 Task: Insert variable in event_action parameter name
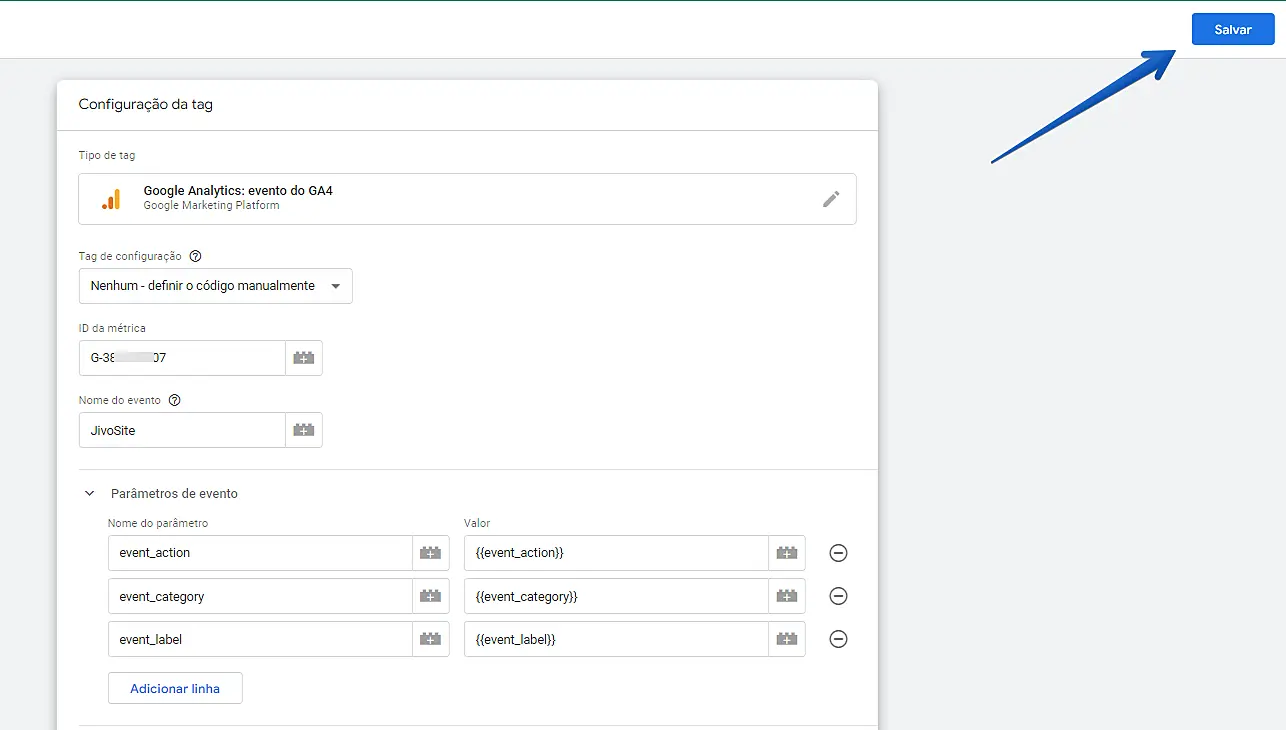coord(431,553)
